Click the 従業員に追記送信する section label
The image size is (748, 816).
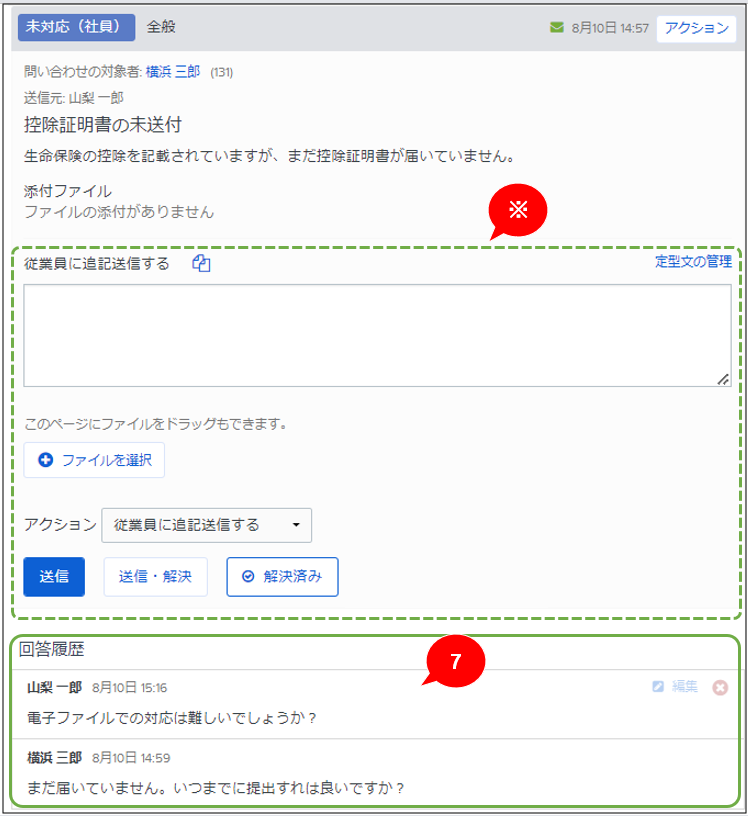pyautogui.click(x=96, y=264)
